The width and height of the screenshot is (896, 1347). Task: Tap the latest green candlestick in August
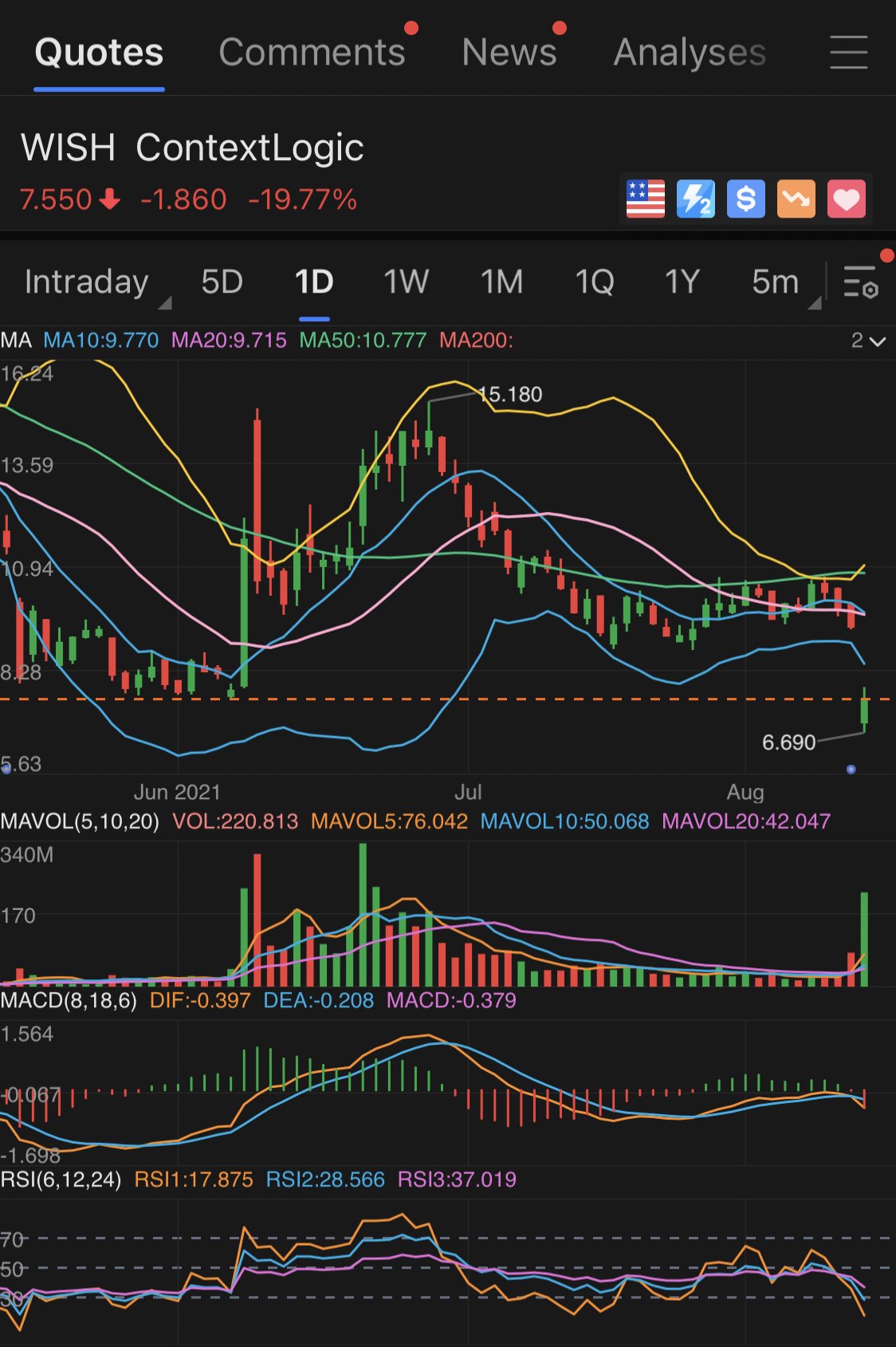(x=864, y=710)
